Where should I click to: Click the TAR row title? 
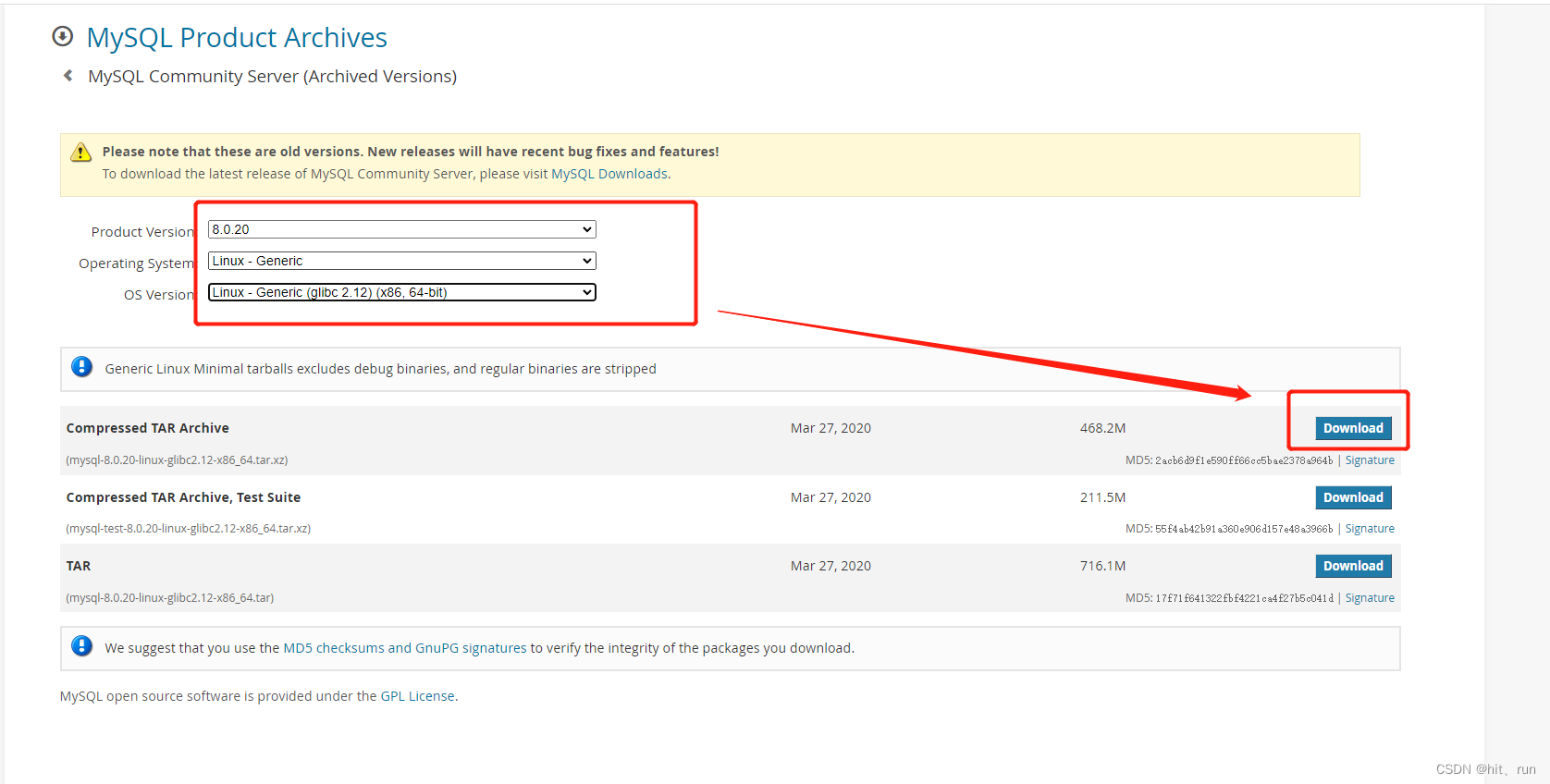79,566
